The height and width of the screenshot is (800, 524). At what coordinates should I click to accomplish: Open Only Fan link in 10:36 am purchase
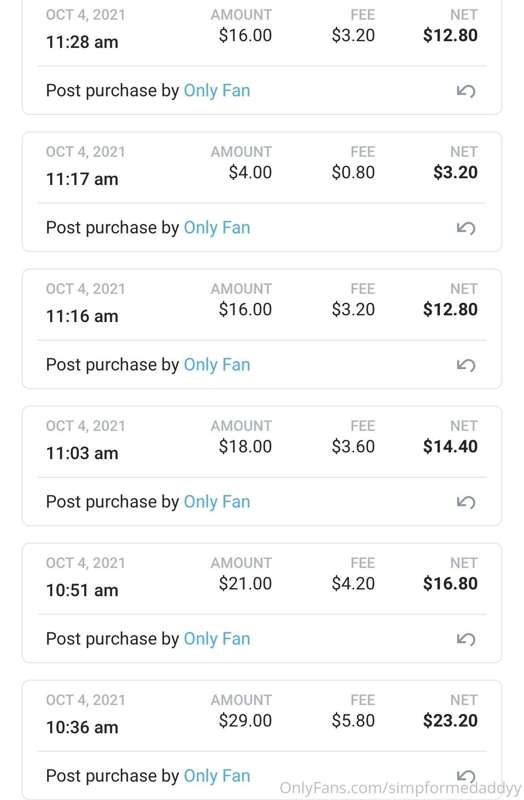(x=217, y=776)
